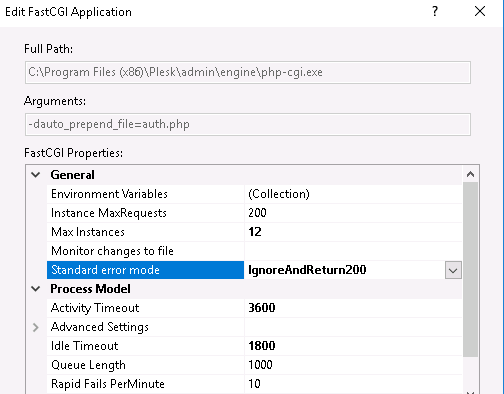Collapse the General section

click(x=36, y=175)
